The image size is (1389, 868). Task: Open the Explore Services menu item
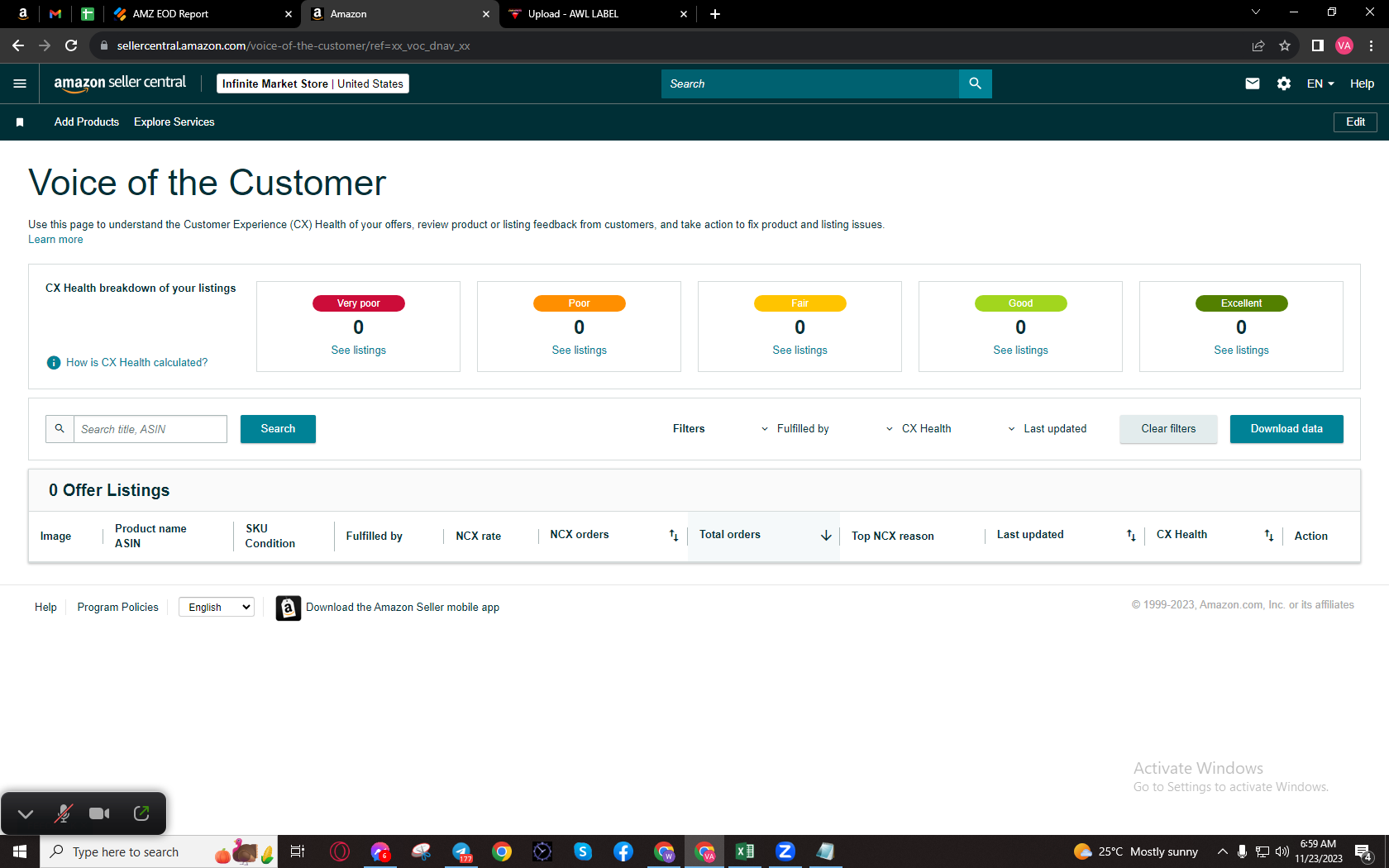point(174,122)
